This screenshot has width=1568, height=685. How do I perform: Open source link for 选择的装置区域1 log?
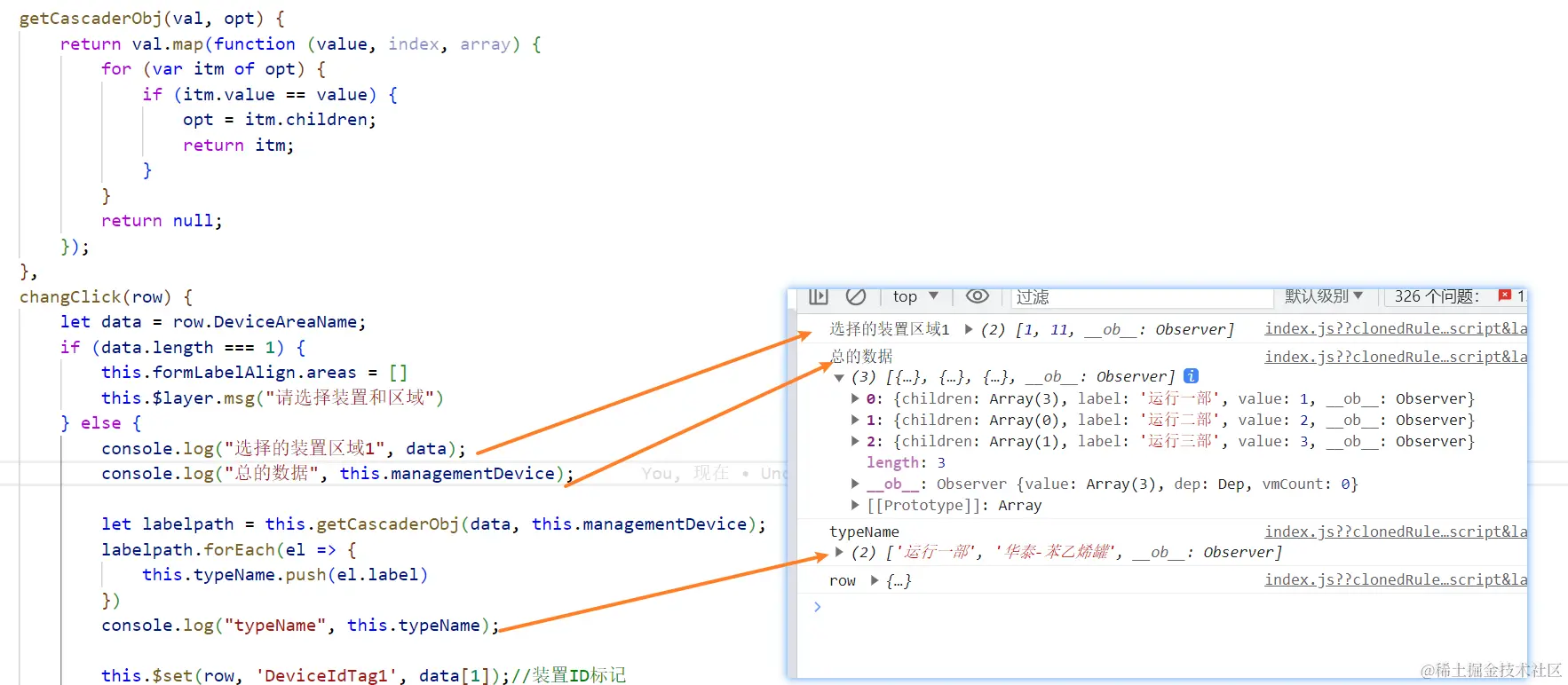point(1396,328)
